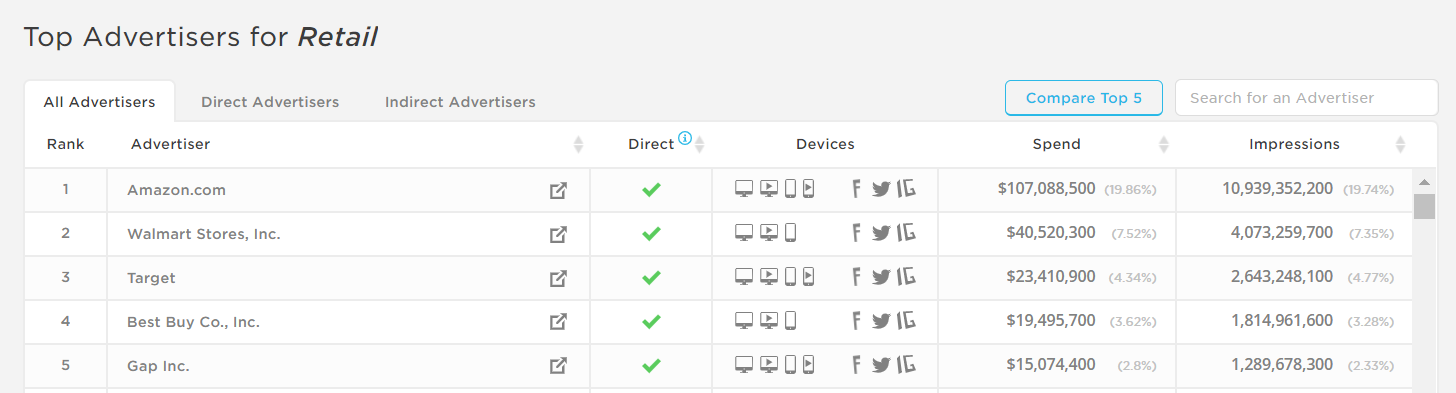Viewport: 1456px width, 393px height.
Task: Click Amazon.com row's Facebook icon
Action: [x=857, y=189]
